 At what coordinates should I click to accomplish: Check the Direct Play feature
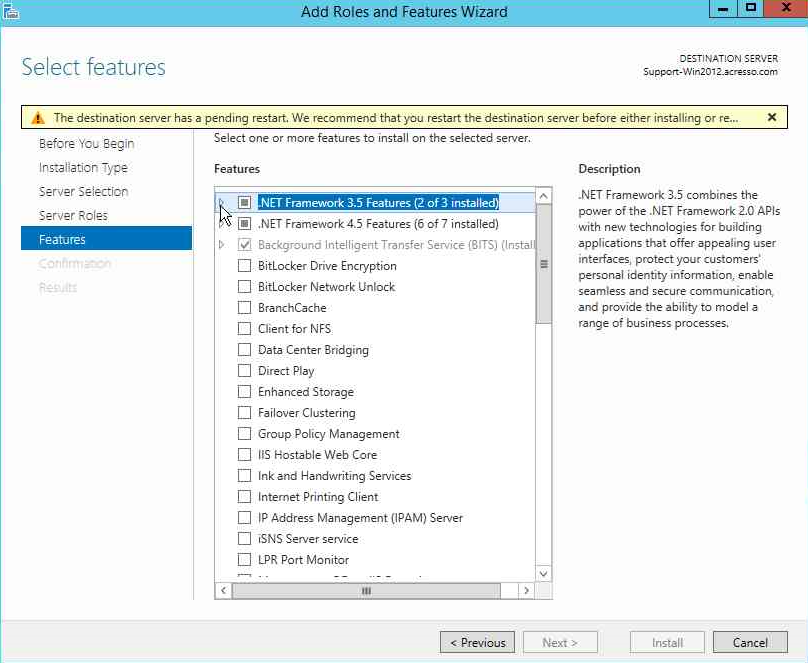[242, 370]
